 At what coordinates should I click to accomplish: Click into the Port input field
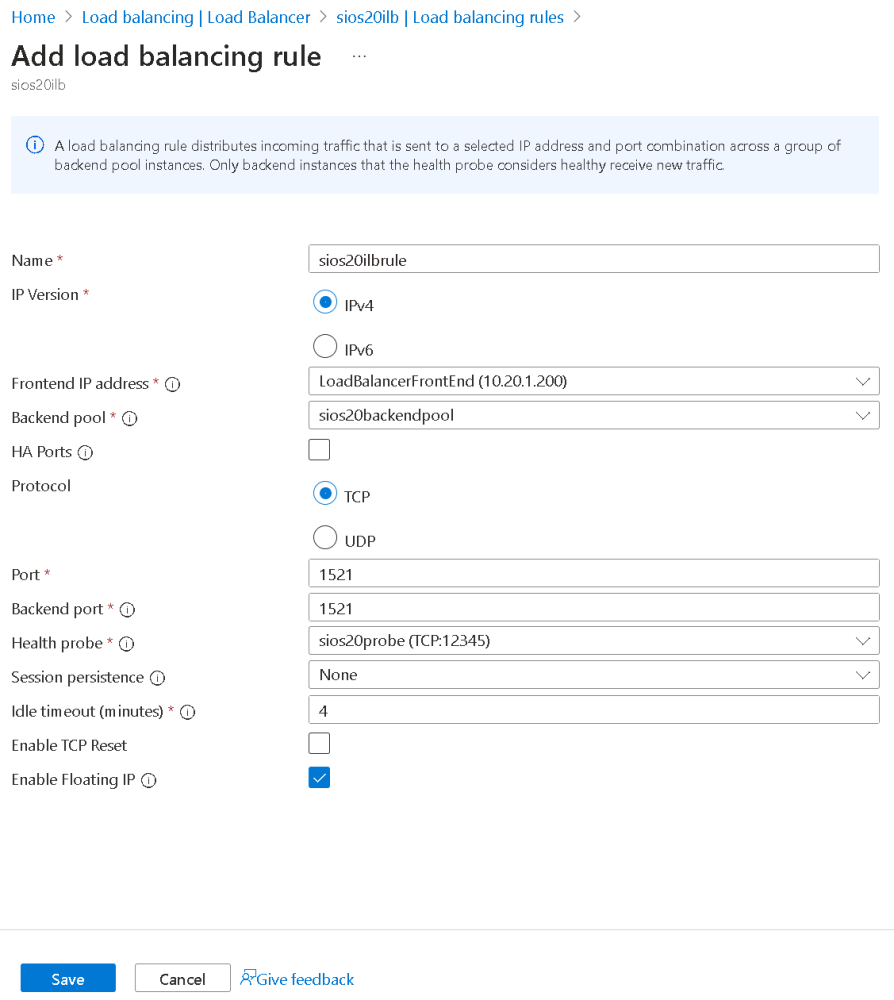(x=593, y=573)
